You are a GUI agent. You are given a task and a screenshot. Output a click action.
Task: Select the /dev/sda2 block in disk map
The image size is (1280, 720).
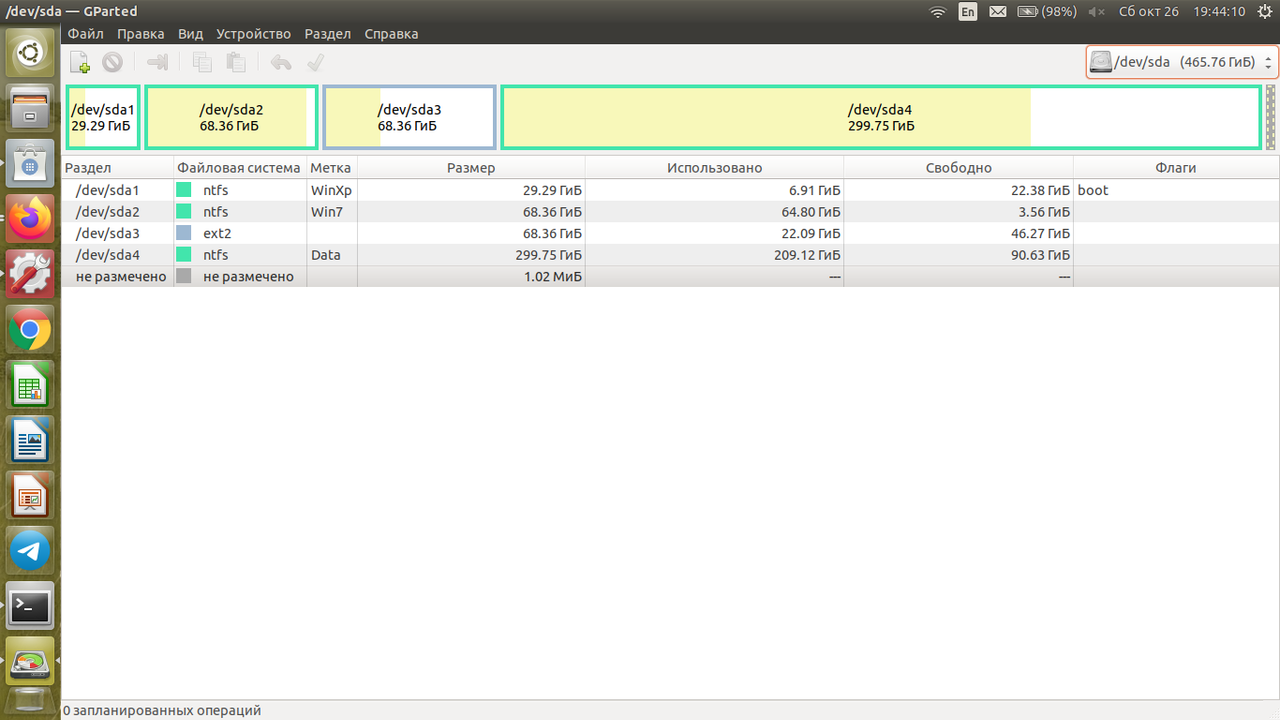tap(231, 118)
